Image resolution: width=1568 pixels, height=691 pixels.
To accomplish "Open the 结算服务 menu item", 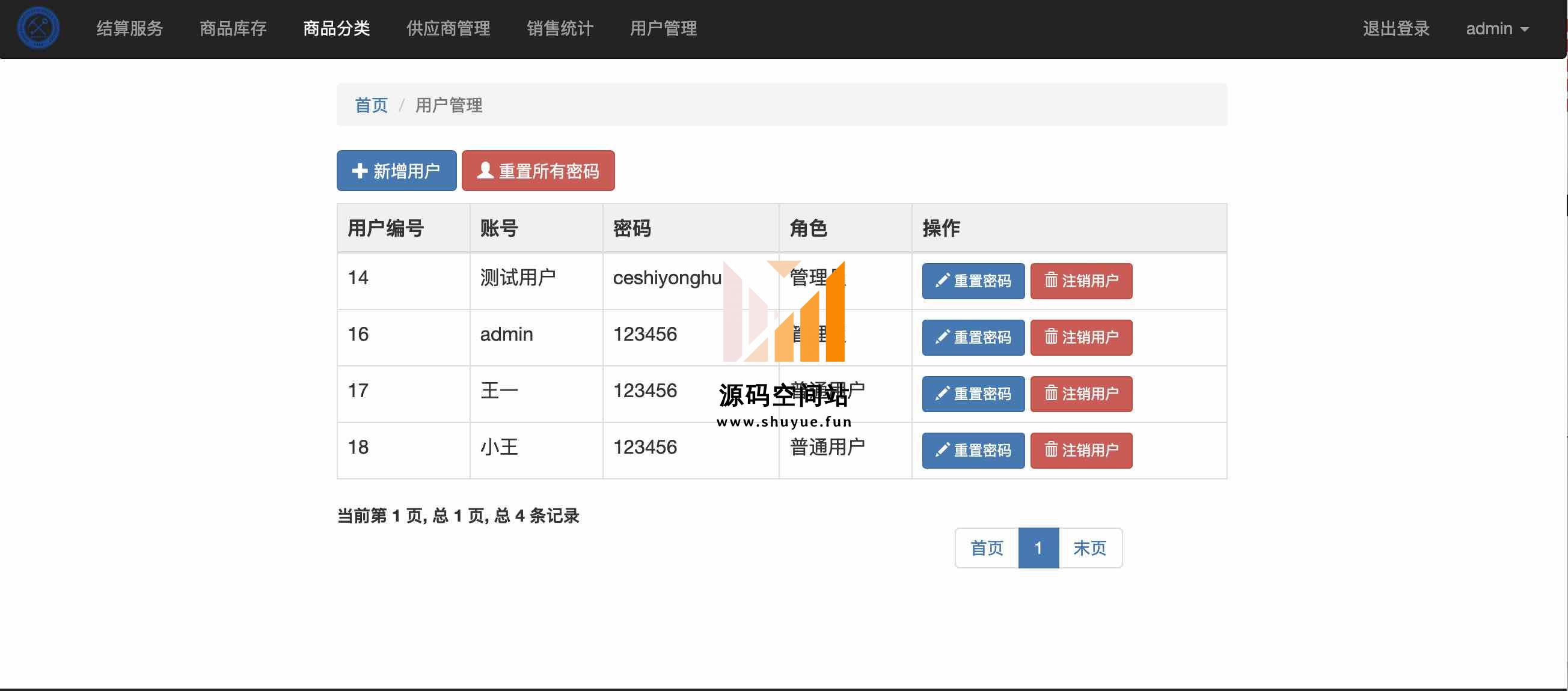I will [130, 29].
